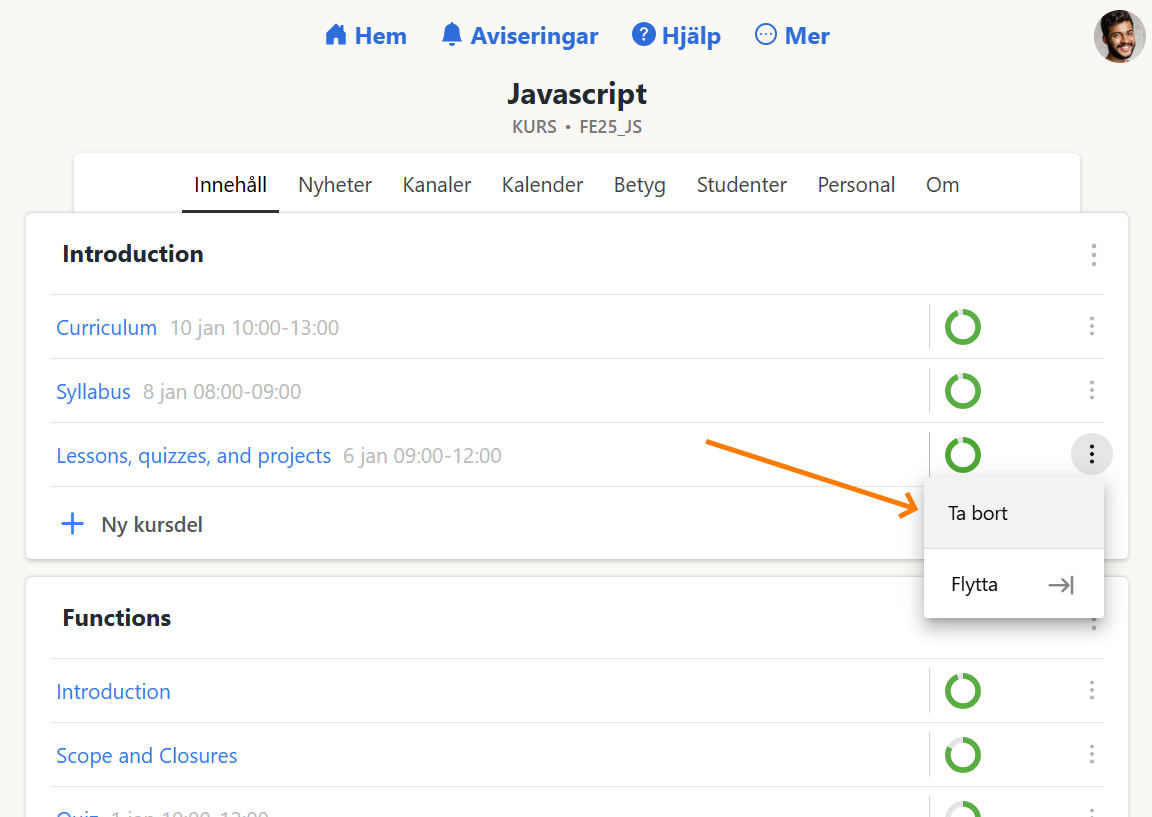Close the Lessons row three-dot menu
Screen dimensions: 1152x817
pos(1091,455)
